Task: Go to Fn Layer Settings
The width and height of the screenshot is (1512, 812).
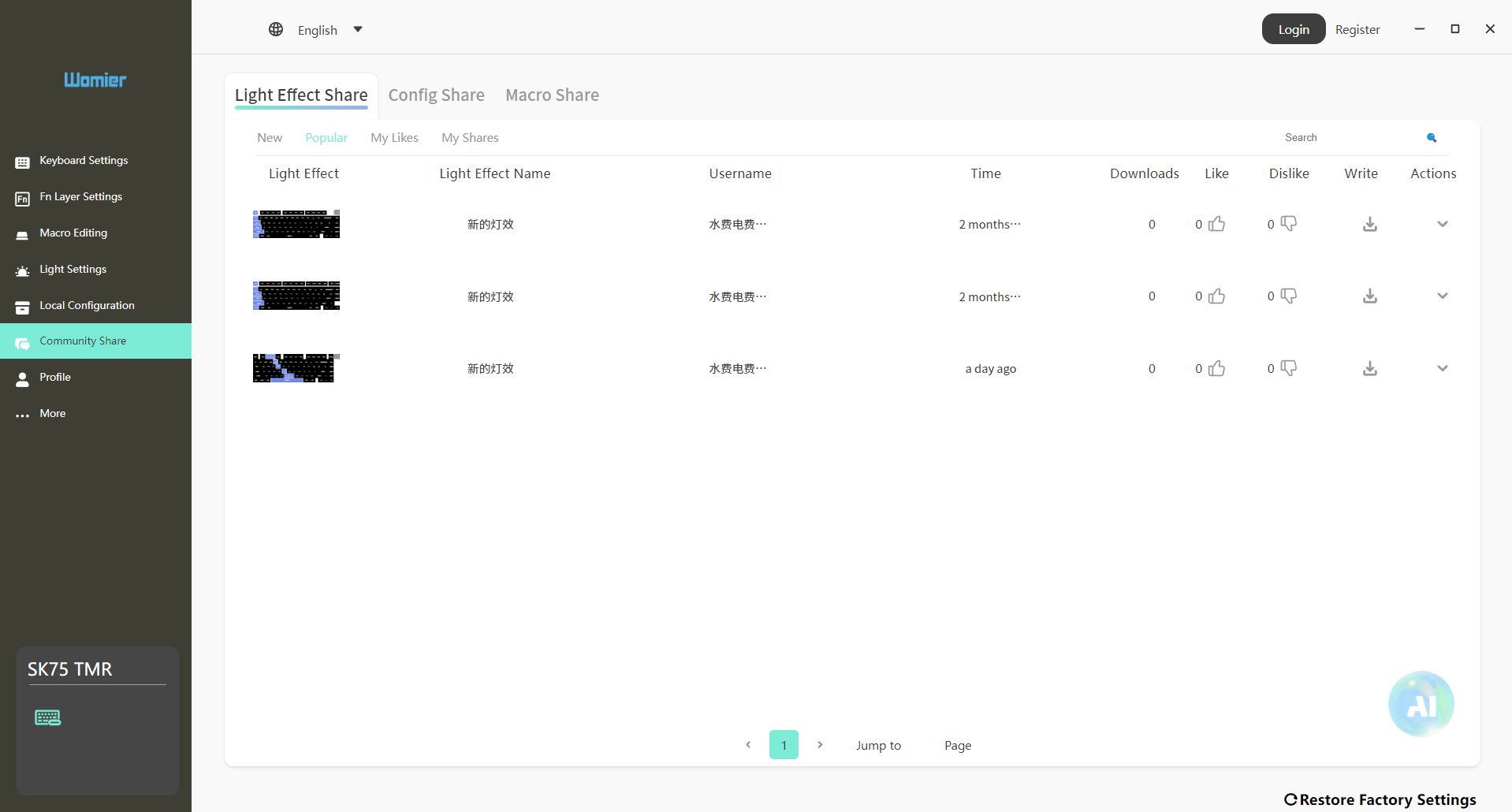Action: tap(80, 197)
